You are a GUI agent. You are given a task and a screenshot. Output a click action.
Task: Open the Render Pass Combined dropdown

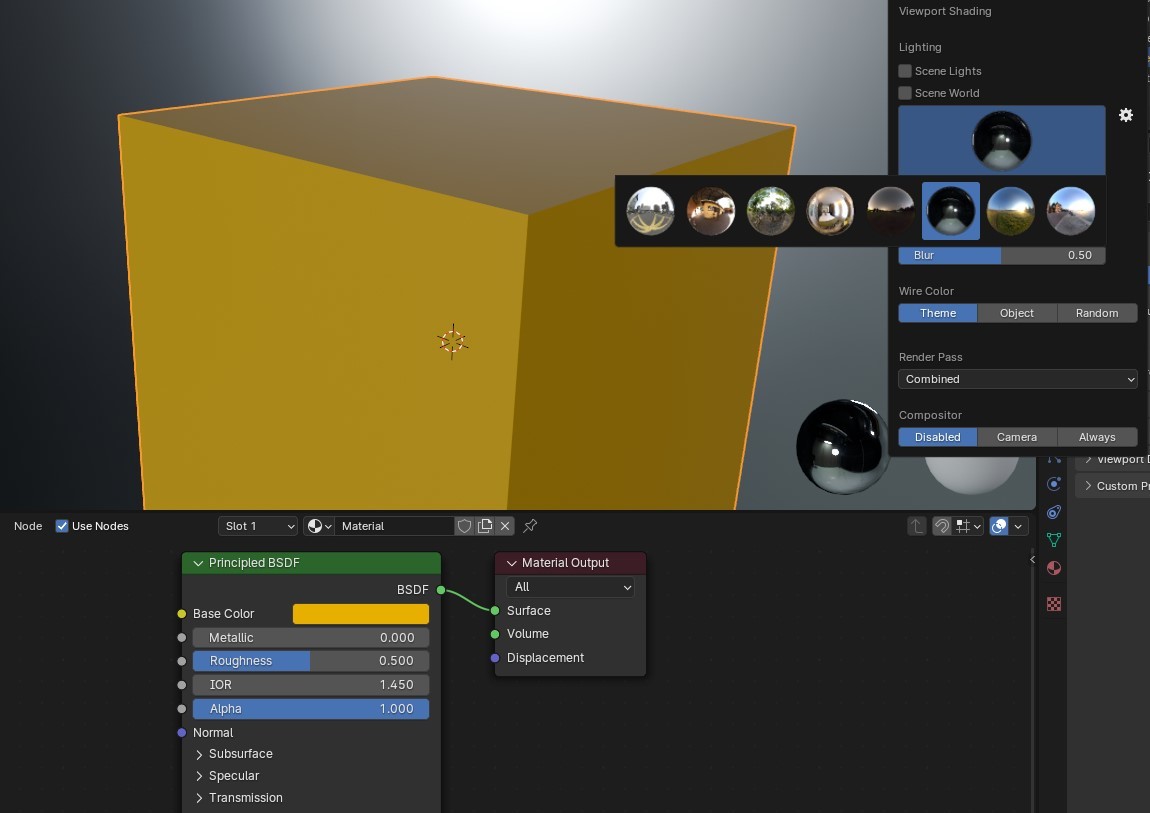[x=1018, y=379]
